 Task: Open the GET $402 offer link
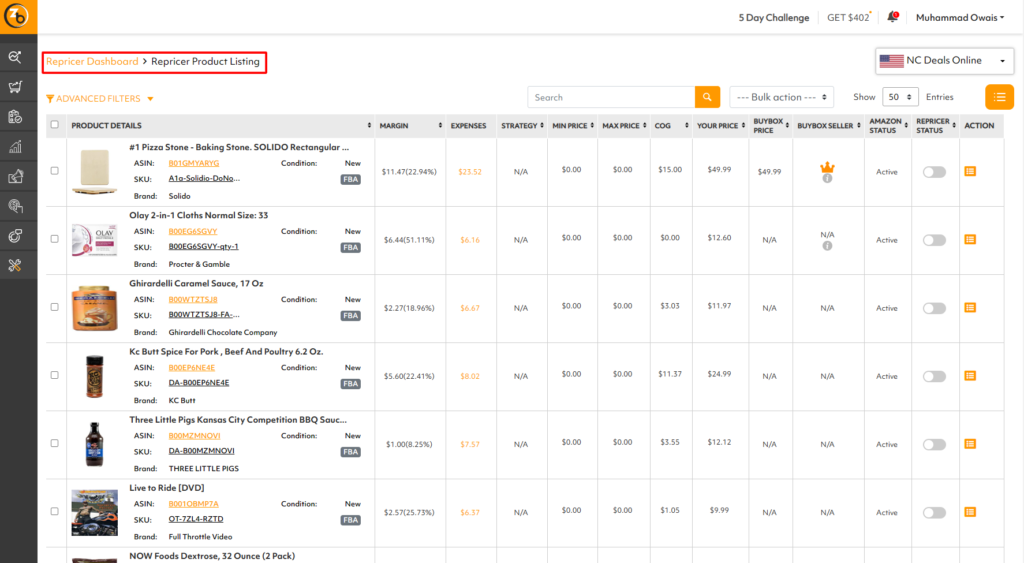click(848, 18)
